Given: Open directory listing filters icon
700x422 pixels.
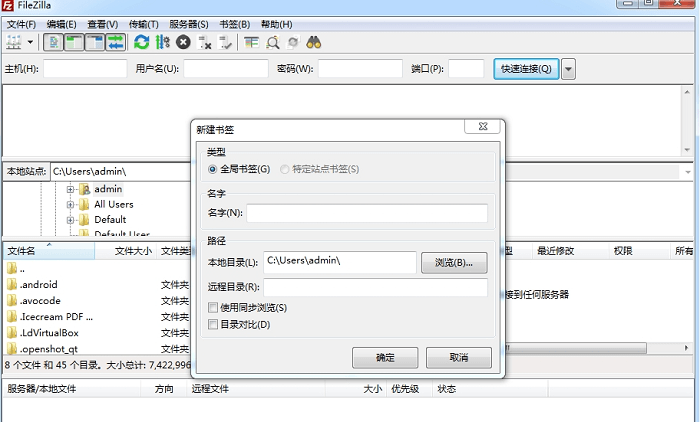Looking at the screenshot, I should tap(251, 43).
